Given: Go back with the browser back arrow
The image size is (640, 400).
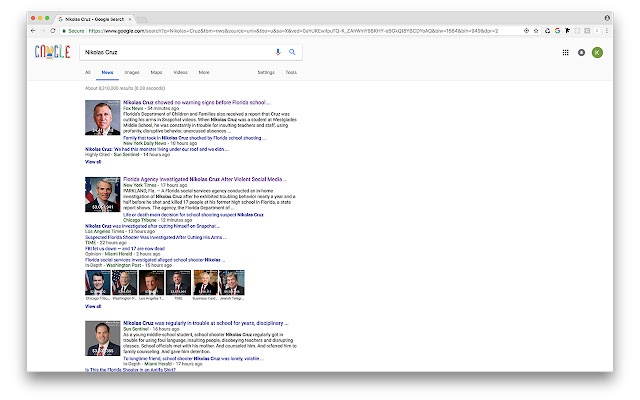Looking at the screenshot, I should (x=33, y=31).
